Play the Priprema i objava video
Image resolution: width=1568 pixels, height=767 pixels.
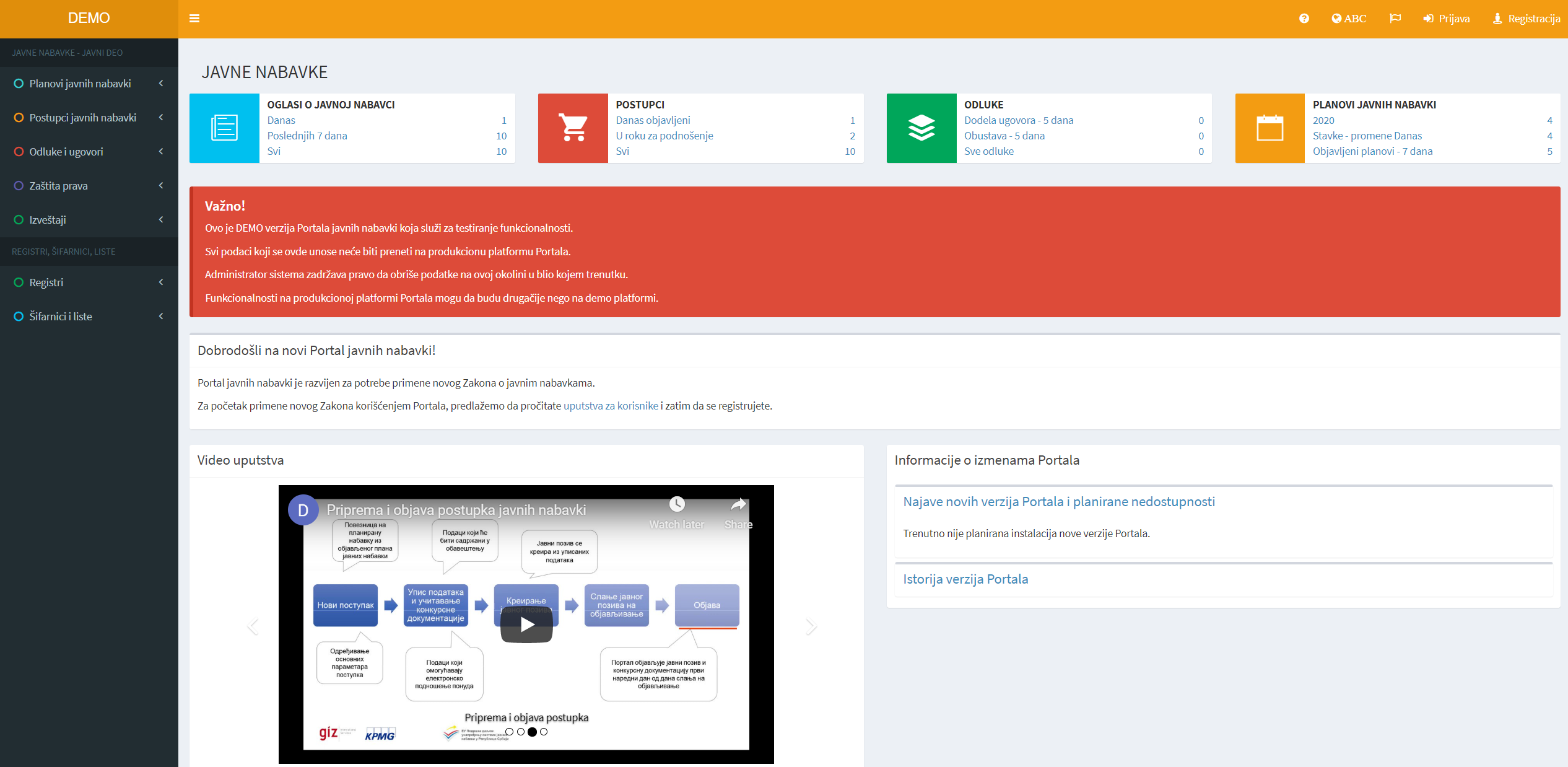526,625
